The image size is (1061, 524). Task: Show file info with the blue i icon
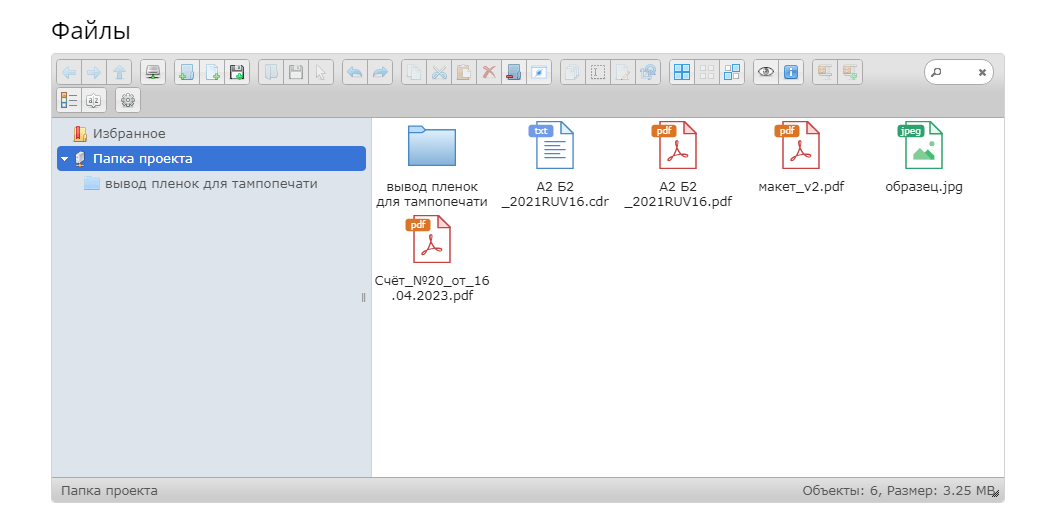pos(791,72)
